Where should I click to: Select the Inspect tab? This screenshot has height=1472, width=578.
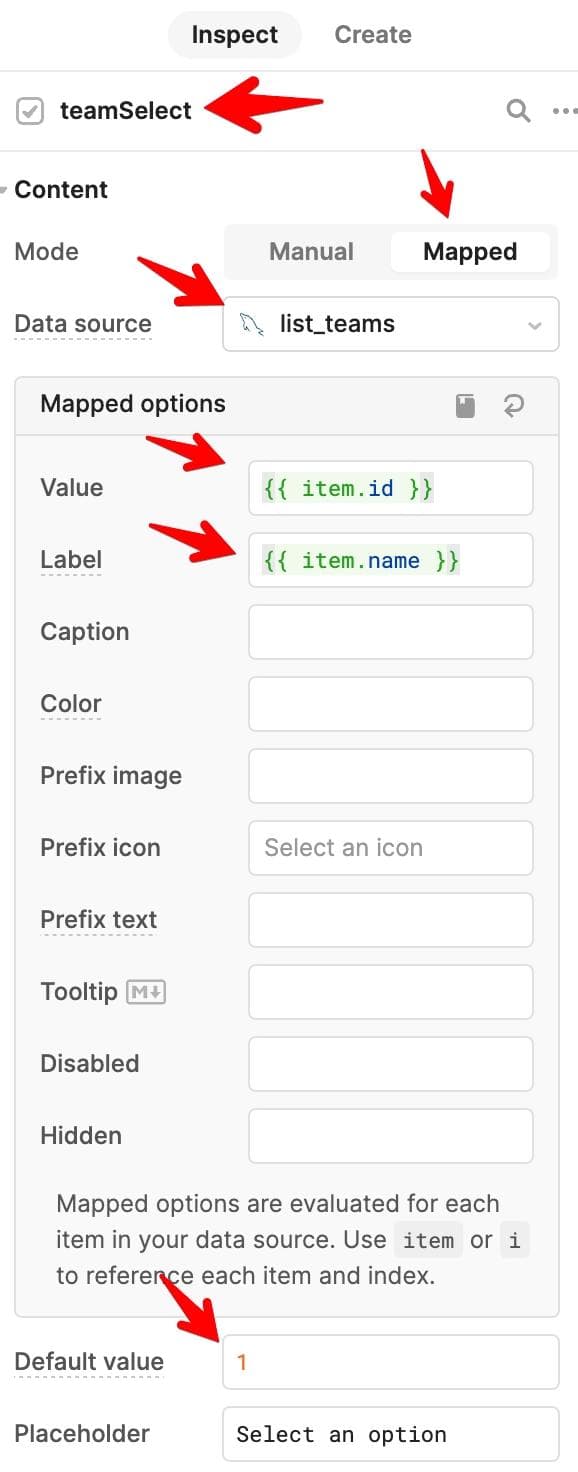234,34
